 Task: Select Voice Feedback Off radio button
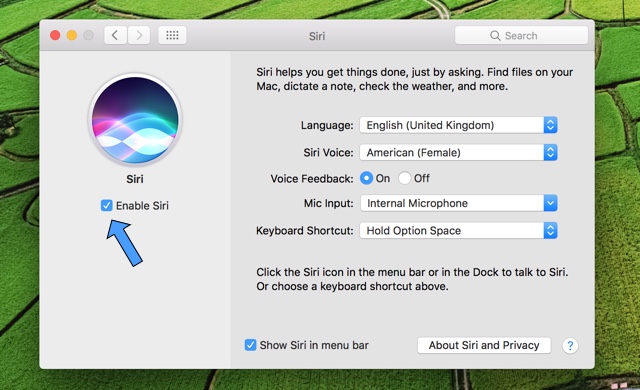coord(404,178)
